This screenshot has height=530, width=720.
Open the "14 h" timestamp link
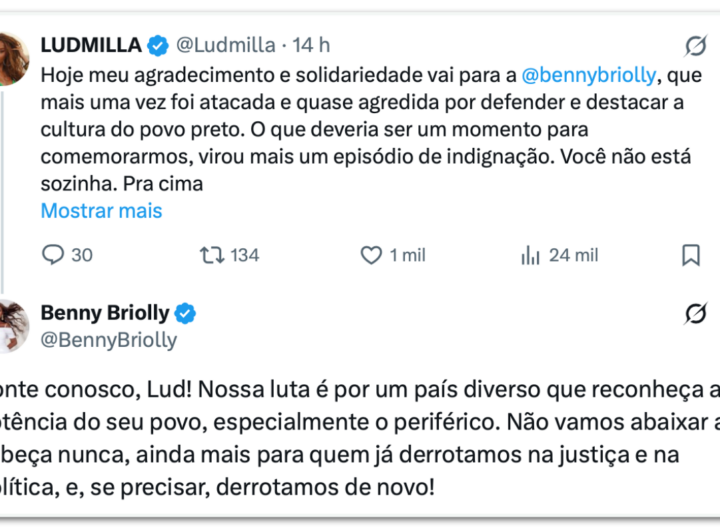click(311, 45)
